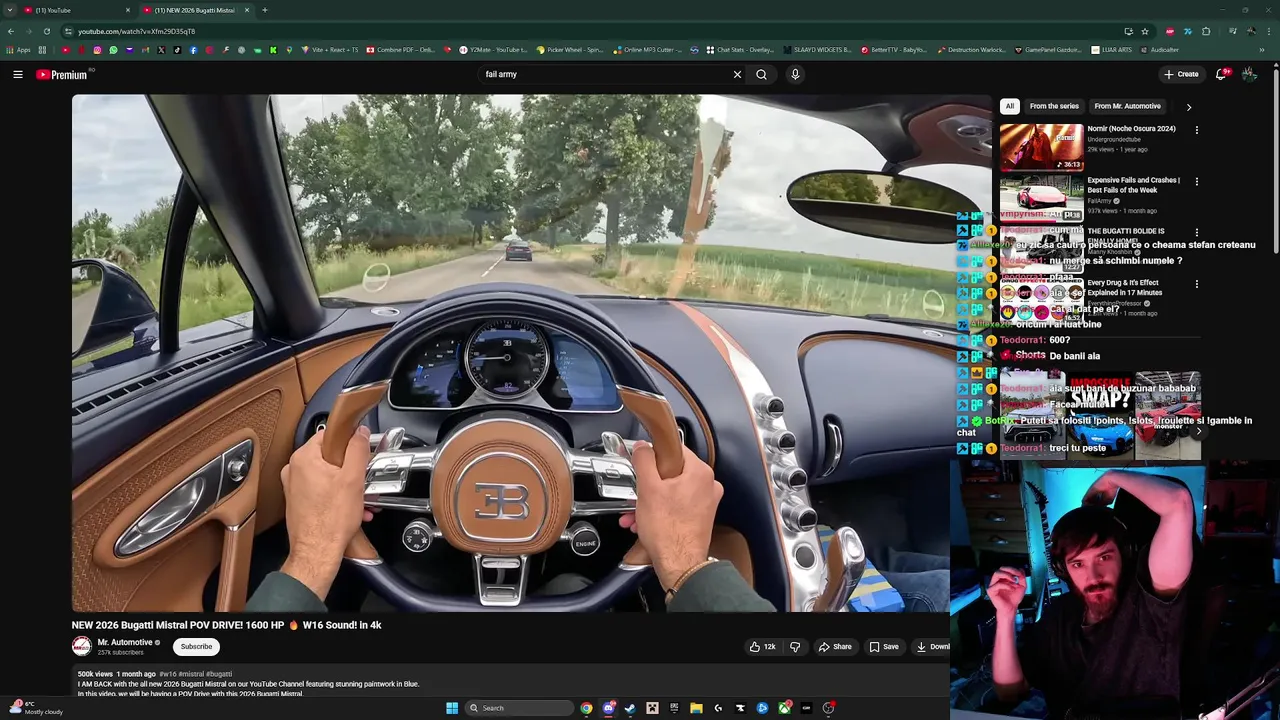The width and height of the screenshot is (1280, 720).
Task: Save the video to a playlist
Action: (884, 647)
